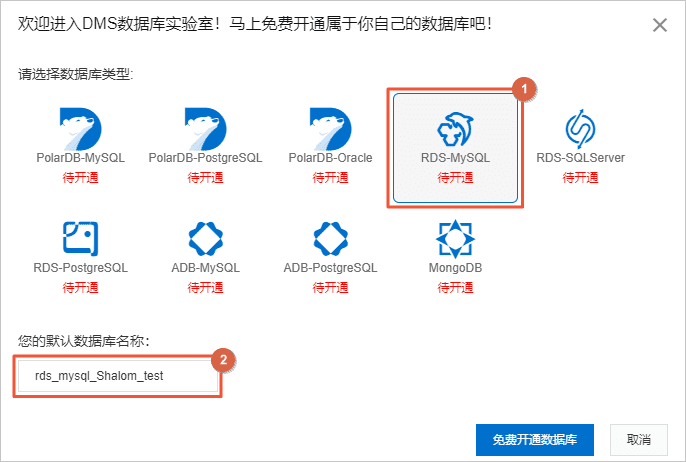
Task: Click the RDS-PostgreSQL label text
Action: 80,267
